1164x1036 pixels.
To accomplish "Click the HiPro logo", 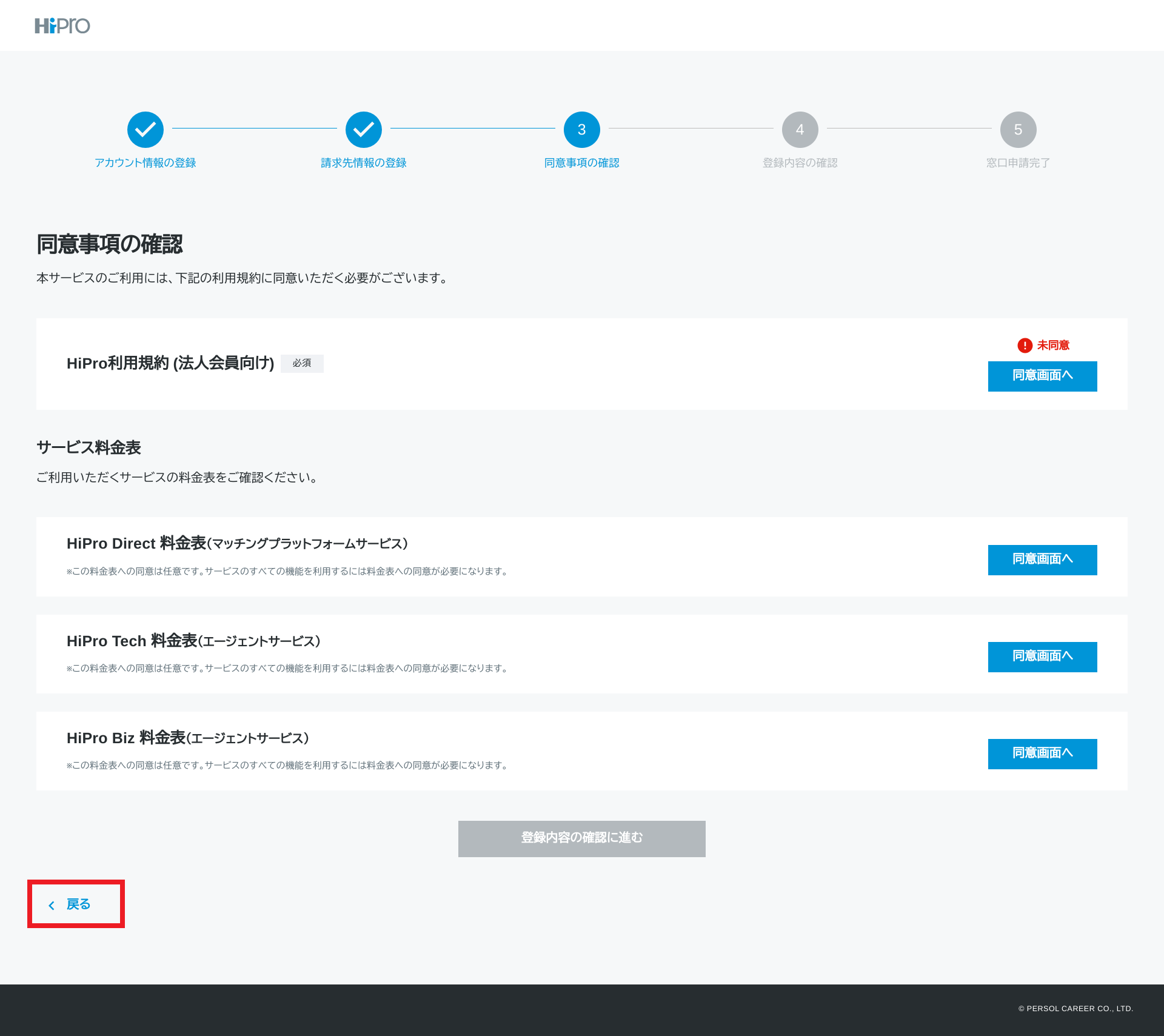I will coord(62,25).
